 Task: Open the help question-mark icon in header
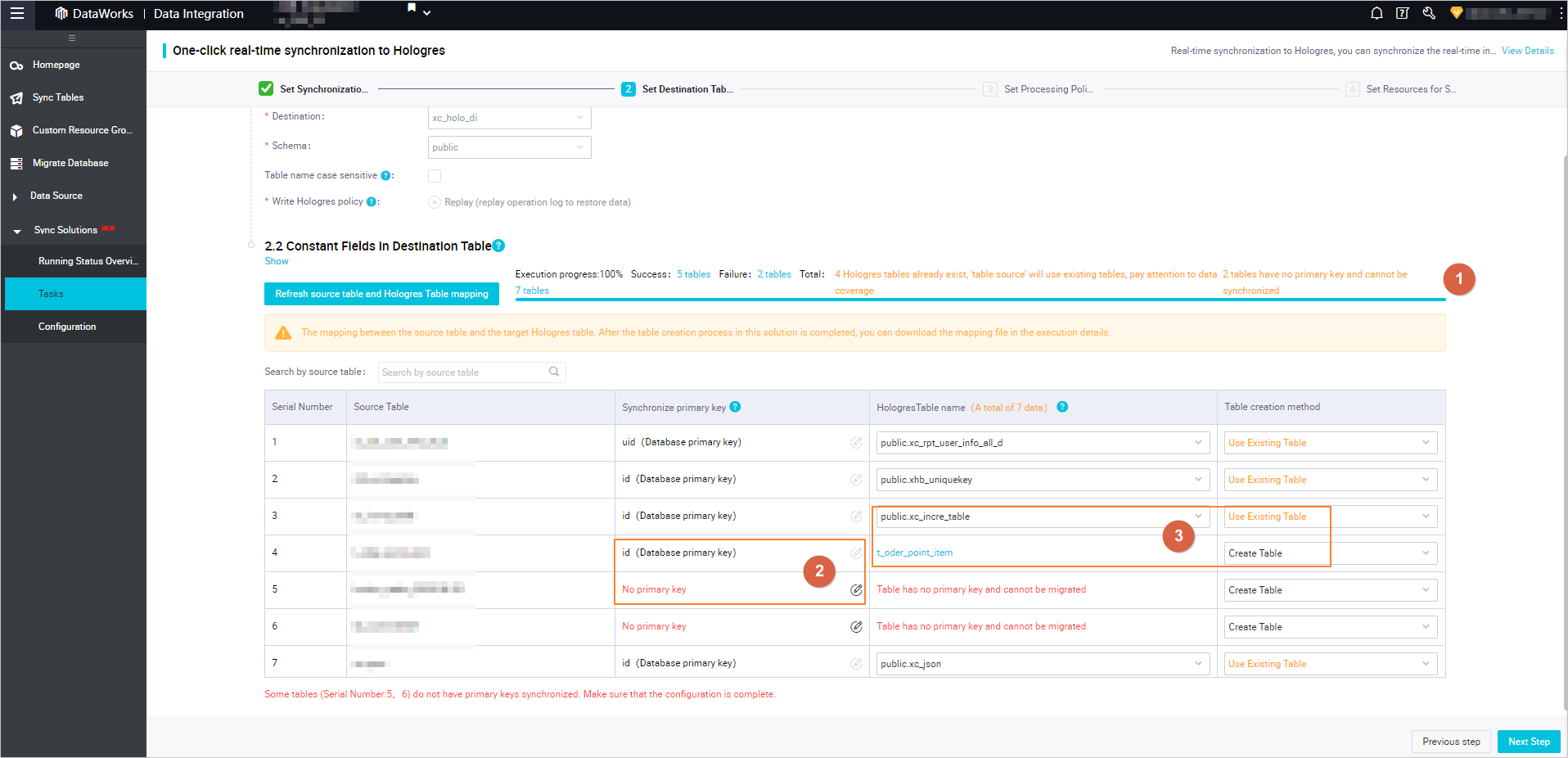coord(1403,13)
